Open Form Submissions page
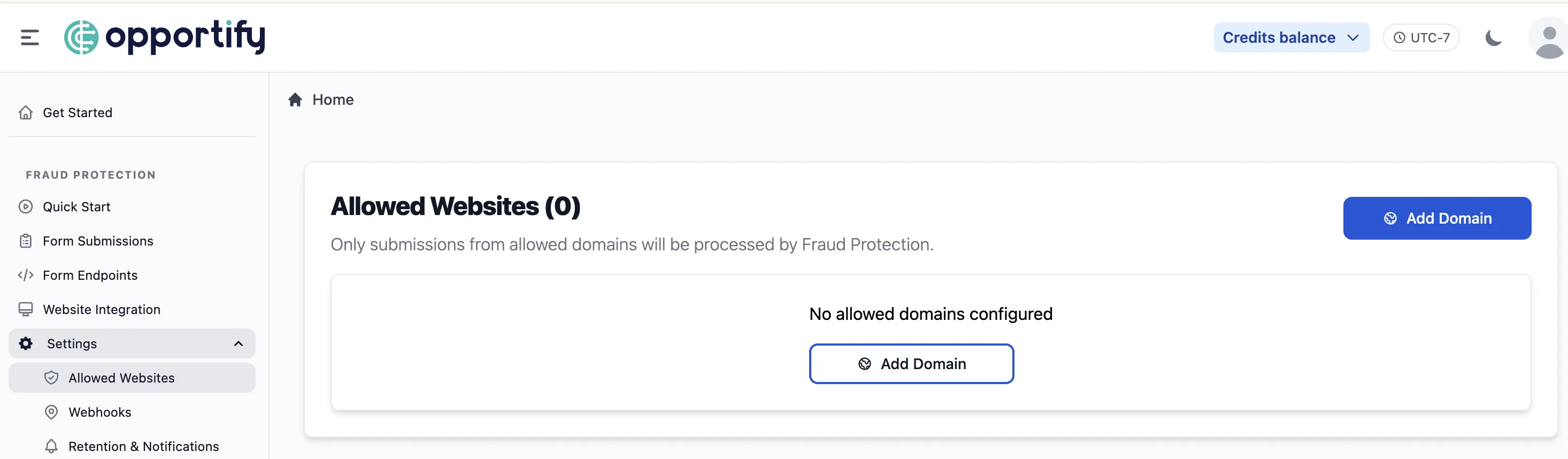1568x459 pixels. coord(97,241)
